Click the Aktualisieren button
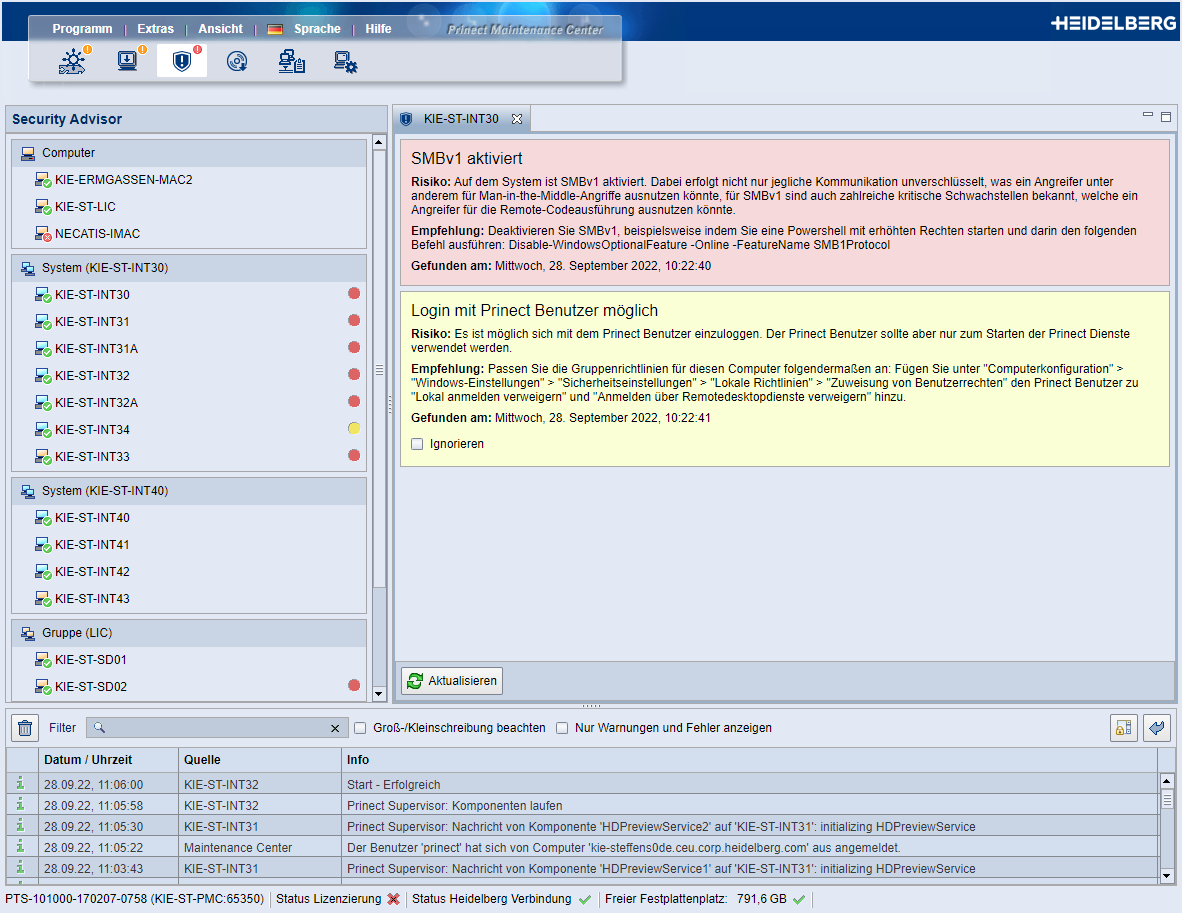The height and width of the screenshot is (913, 1182). click(x=452, y=681)
